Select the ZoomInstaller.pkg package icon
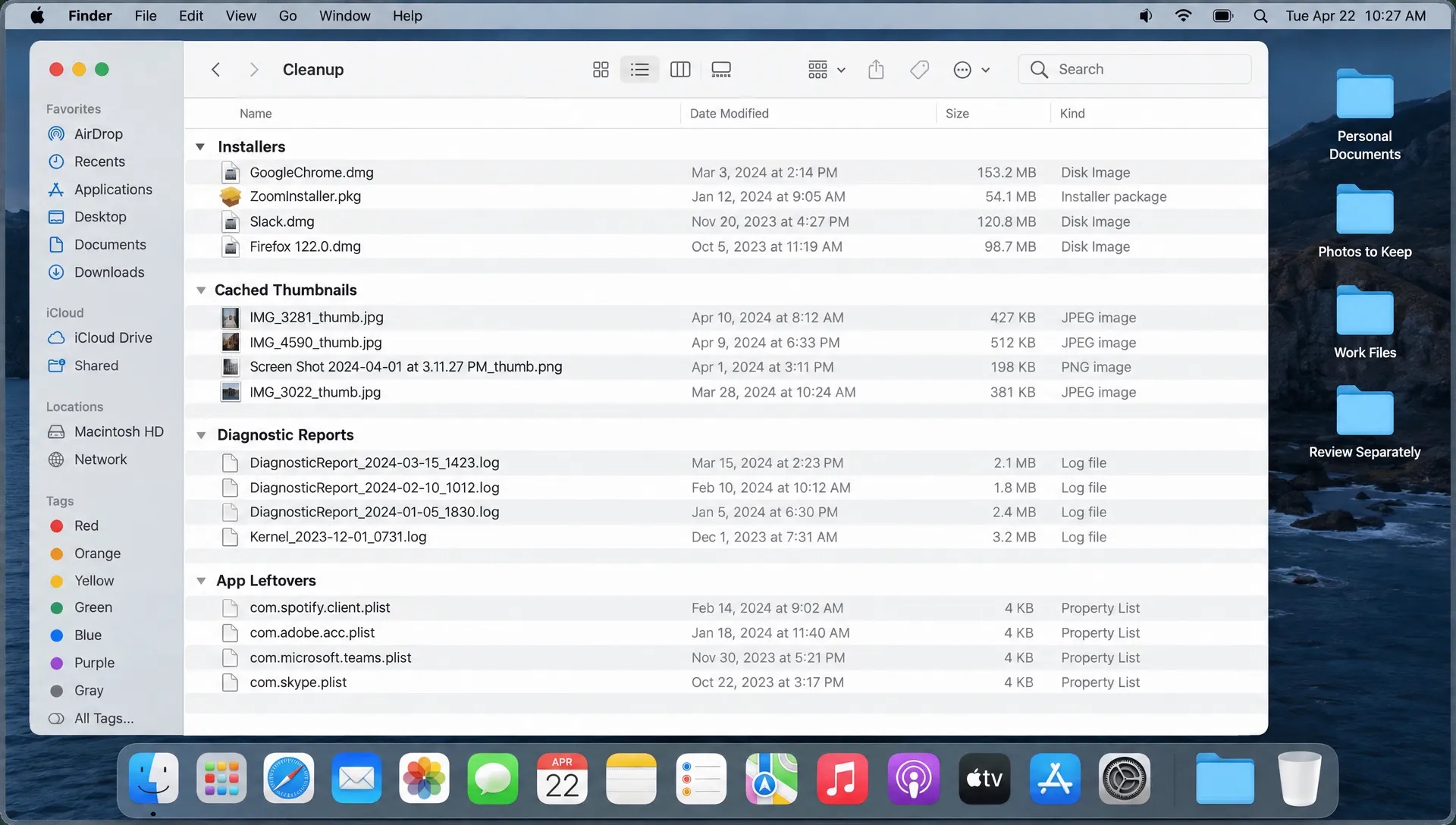This screenshot has width=1456, height=825. tap(231, 196)
